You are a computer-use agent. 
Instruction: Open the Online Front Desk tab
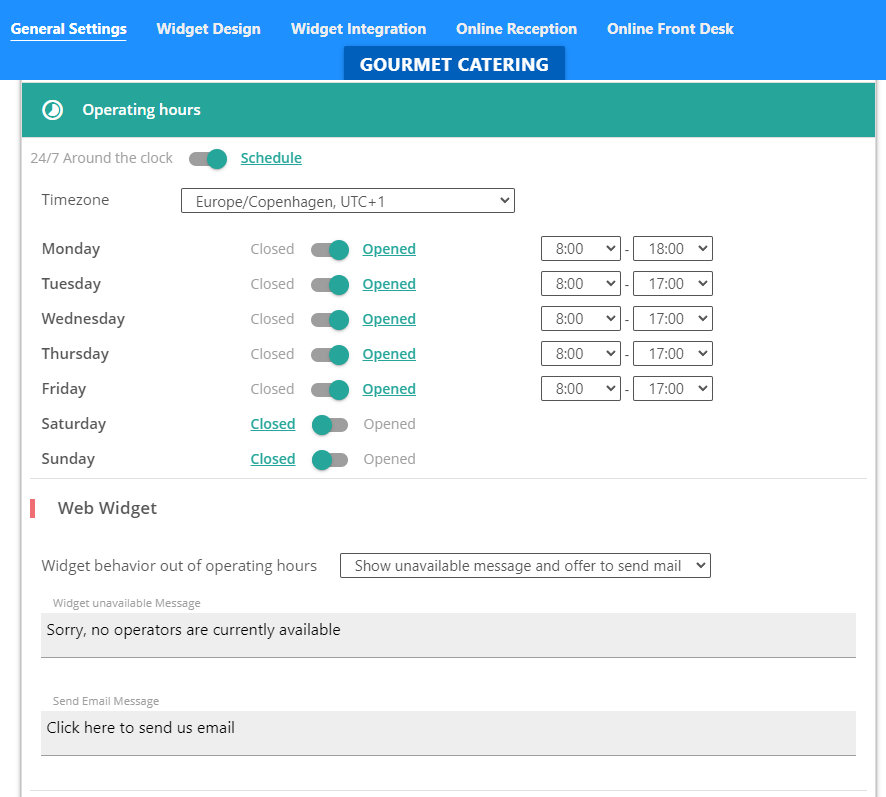pos(670,29)
